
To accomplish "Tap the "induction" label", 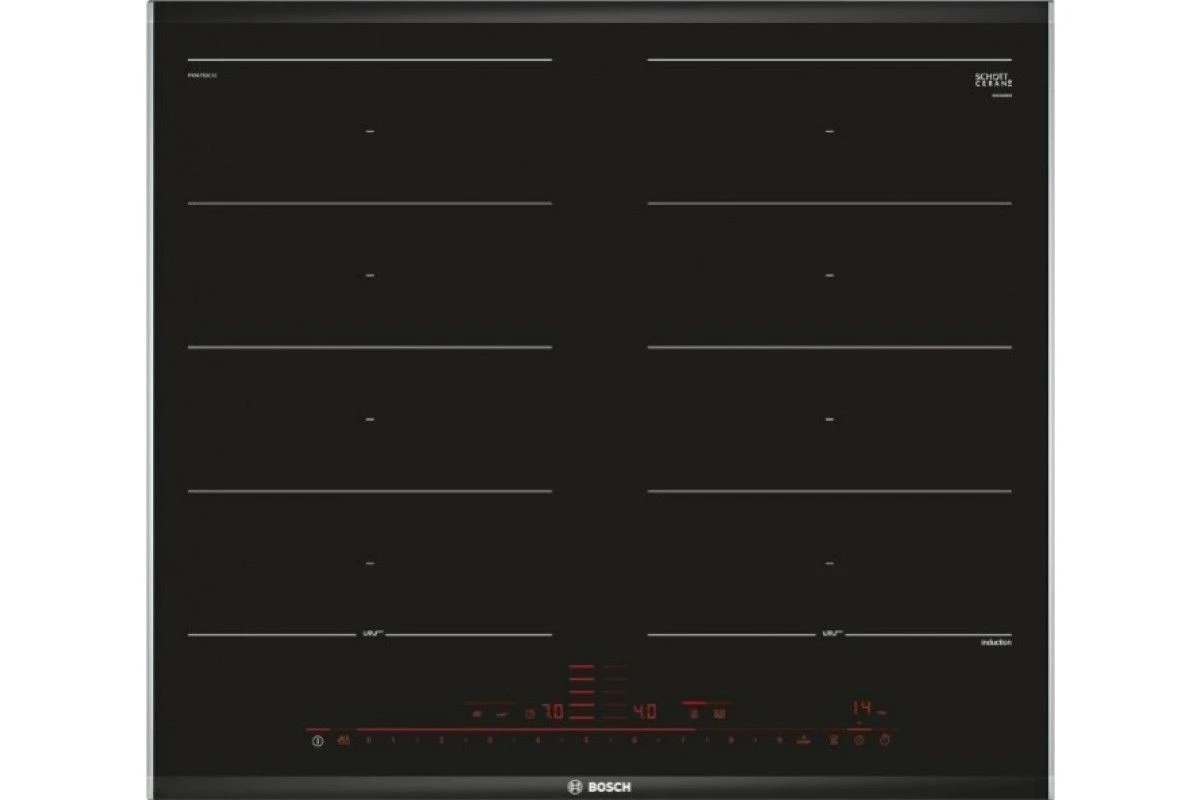I will tap(995, 642).
